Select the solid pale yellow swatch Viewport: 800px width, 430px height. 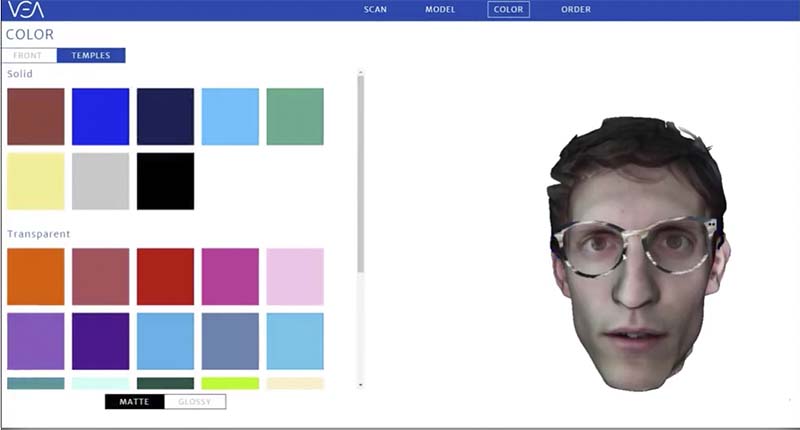(36, 181)
